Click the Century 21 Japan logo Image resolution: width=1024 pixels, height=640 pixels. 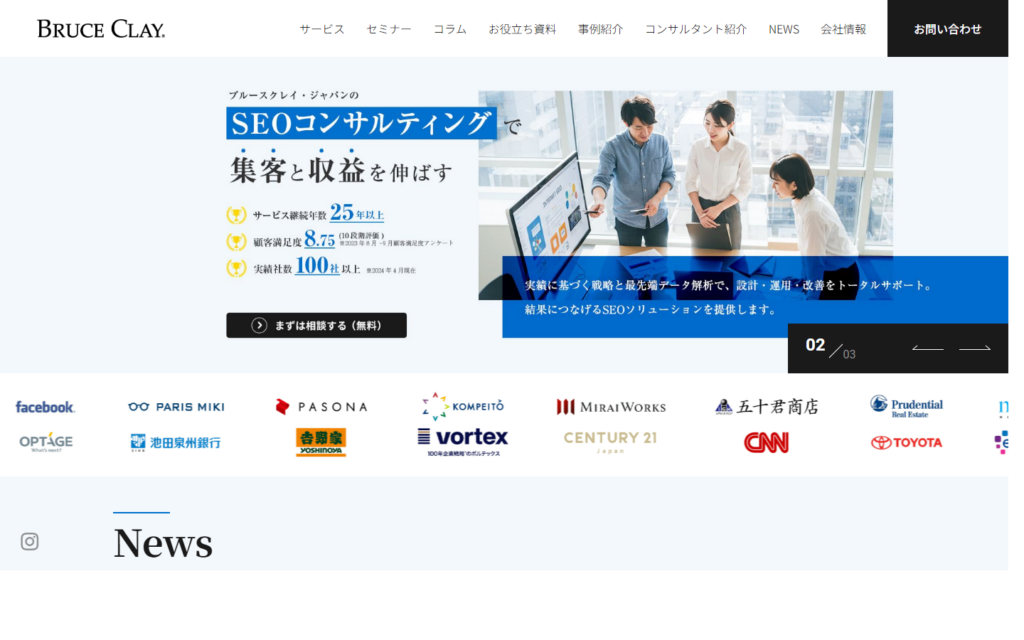(610, 441)
